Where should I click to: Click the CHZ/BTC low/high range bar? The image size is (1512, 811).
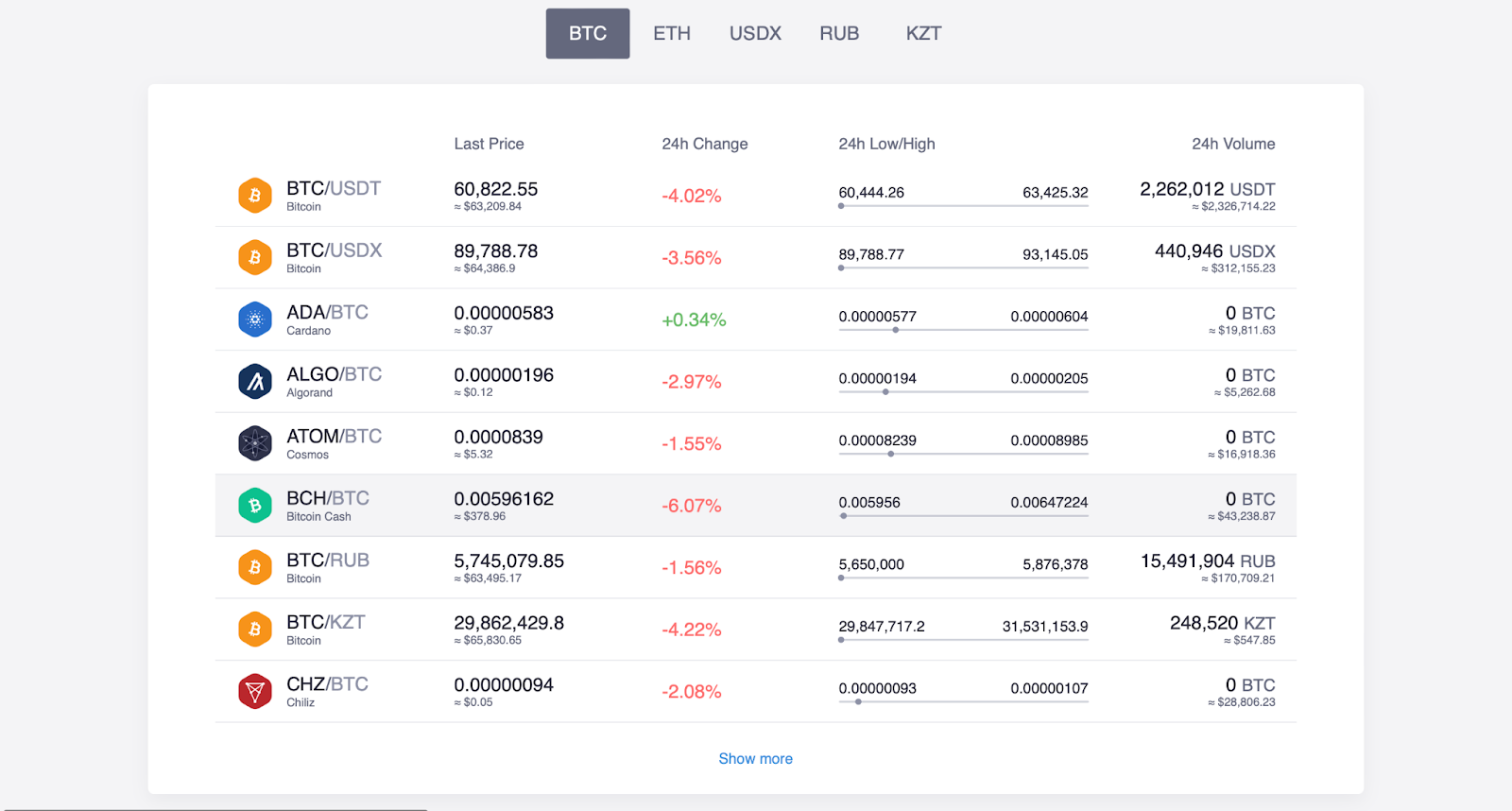point(963,701)
